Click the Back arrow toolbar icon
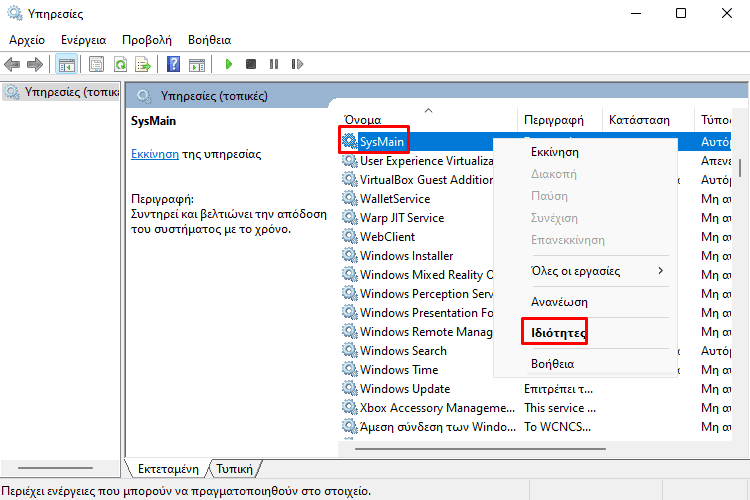Image resolution: width=750 pixels, height=500 pixels. coord(12,64)
